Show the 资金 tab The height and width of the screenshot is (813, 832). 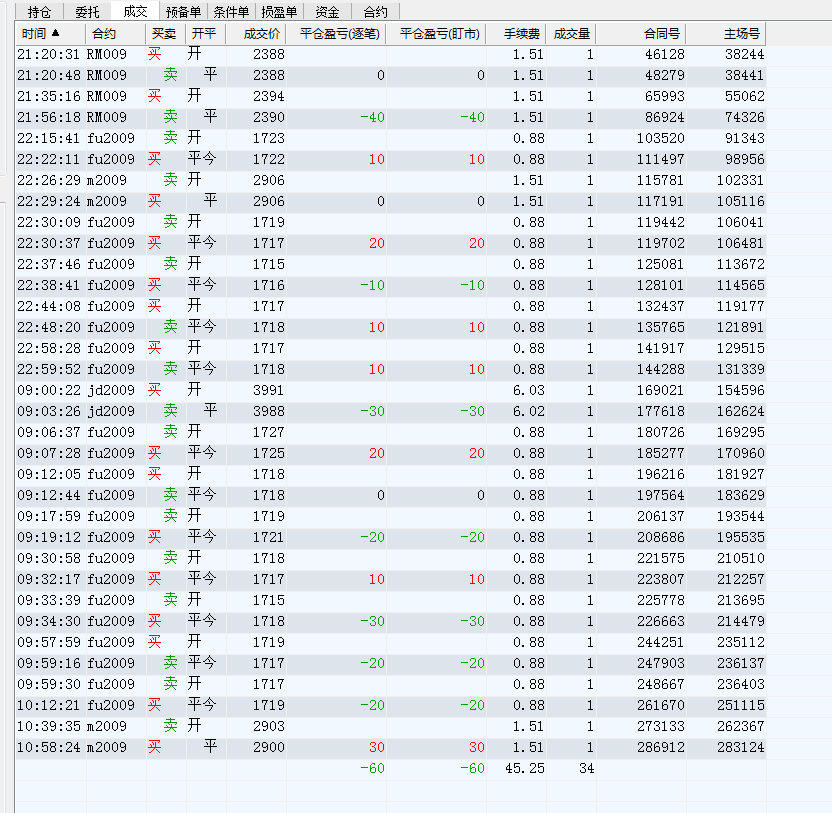(x=327, y=12)
